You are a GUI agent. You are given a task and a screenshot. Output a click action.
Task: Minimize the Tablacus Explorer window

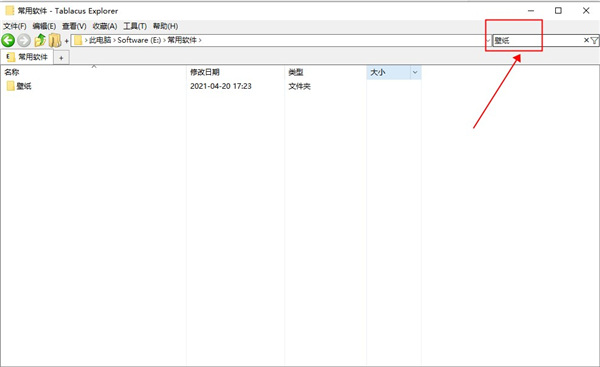coord(531,11)
